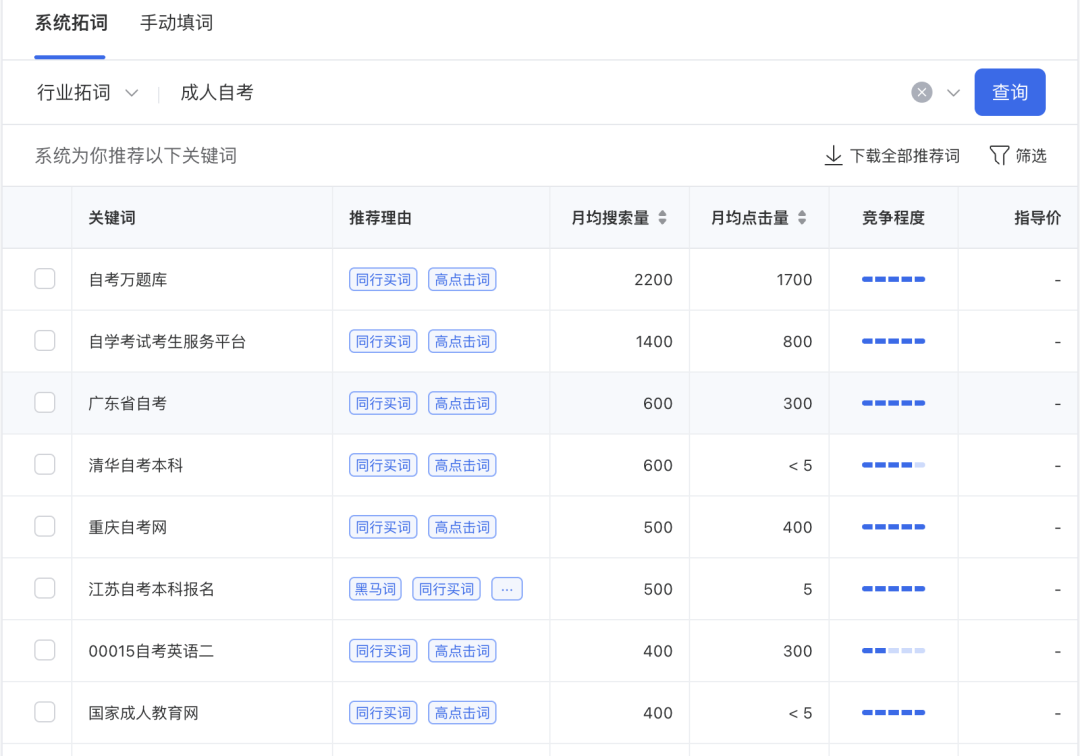Click the 下载全部推荐词 link
Screen dimensions: 1080x756
[903, 156]
